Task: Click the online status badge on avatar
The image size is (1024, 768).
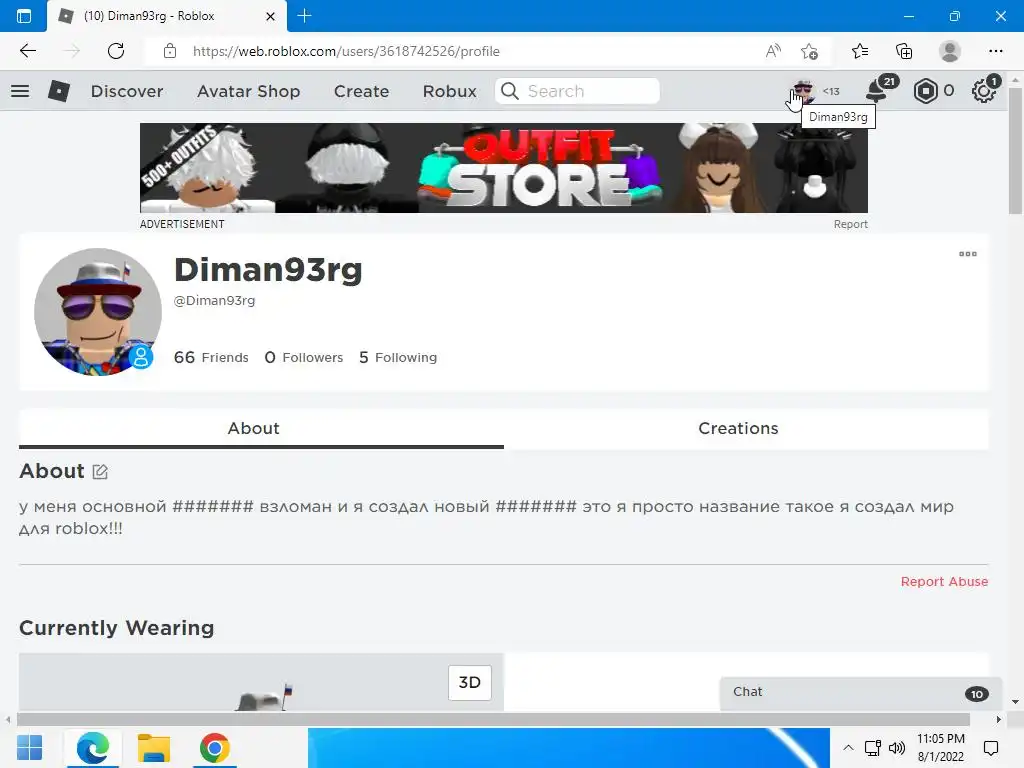Action: coord(140,357)
